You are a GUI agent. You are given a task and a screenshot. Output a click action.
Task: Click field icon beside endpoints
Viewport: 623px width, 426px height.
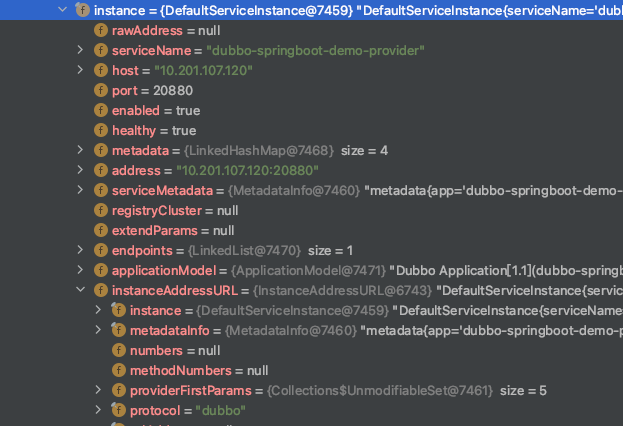coord(101,250)
